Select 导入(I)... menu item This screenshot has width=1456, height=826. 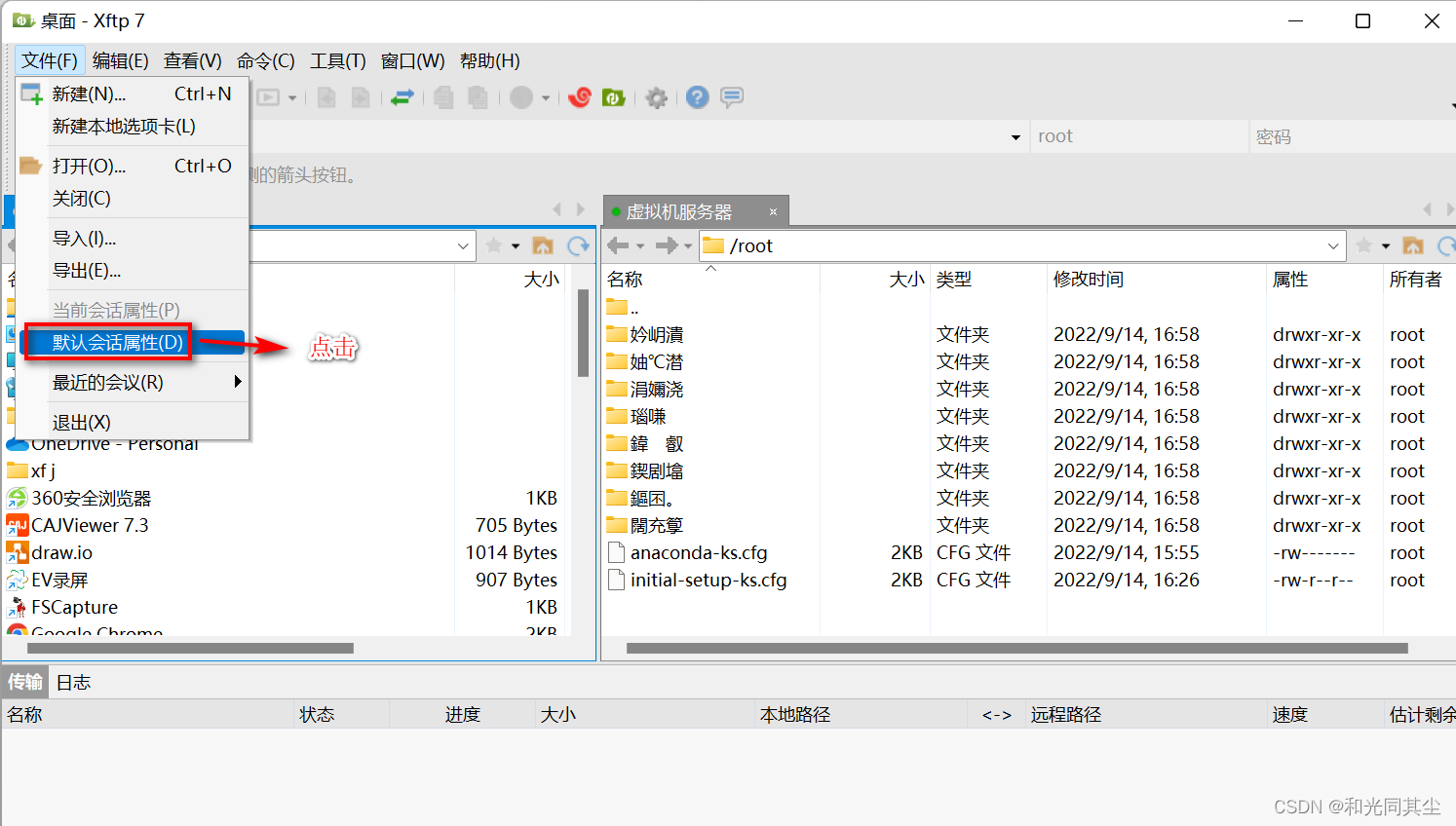pyautogui.click(x=133, y=239)
